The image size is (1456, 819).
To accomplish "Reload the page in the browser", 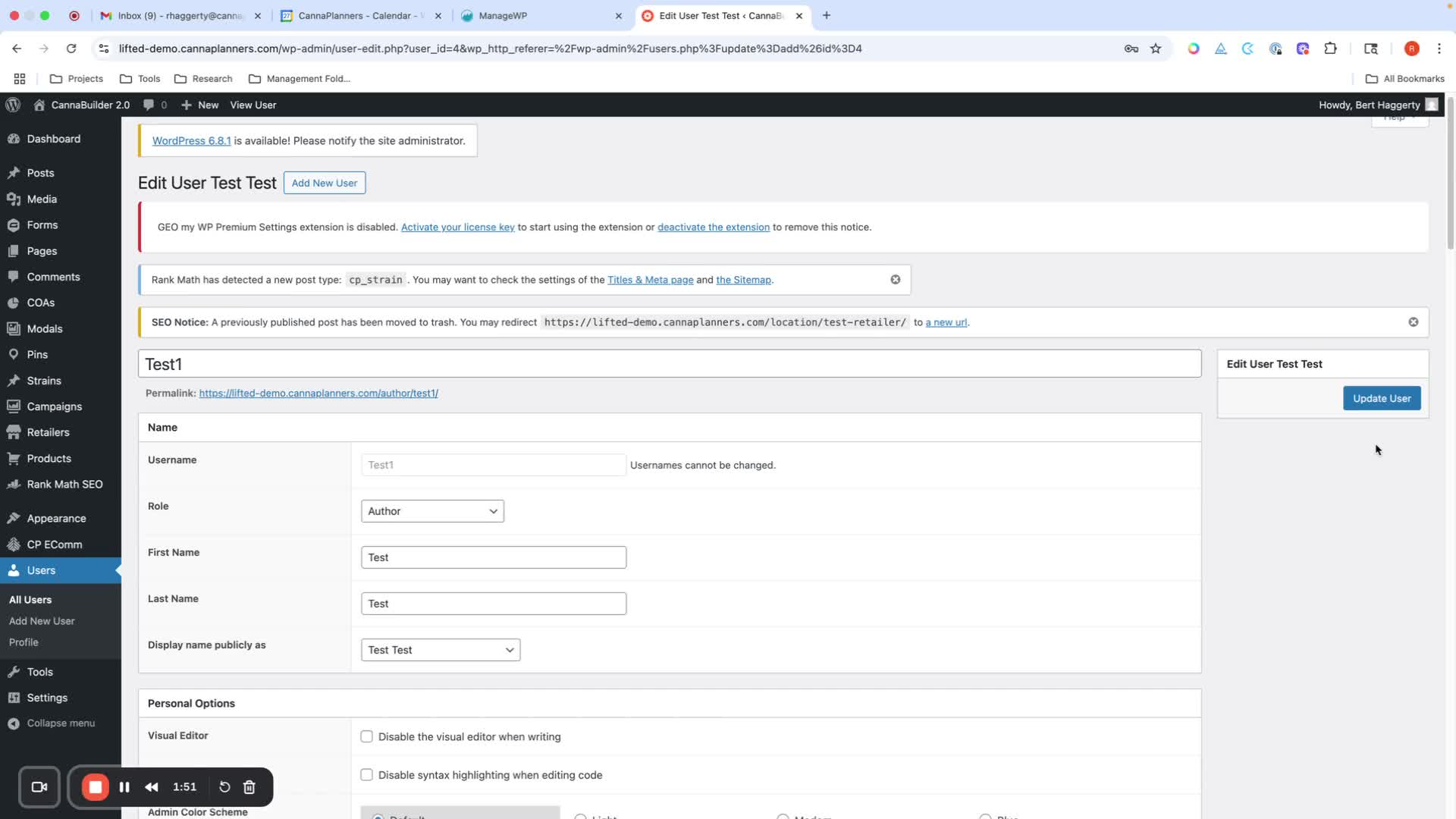I will 71,49.
